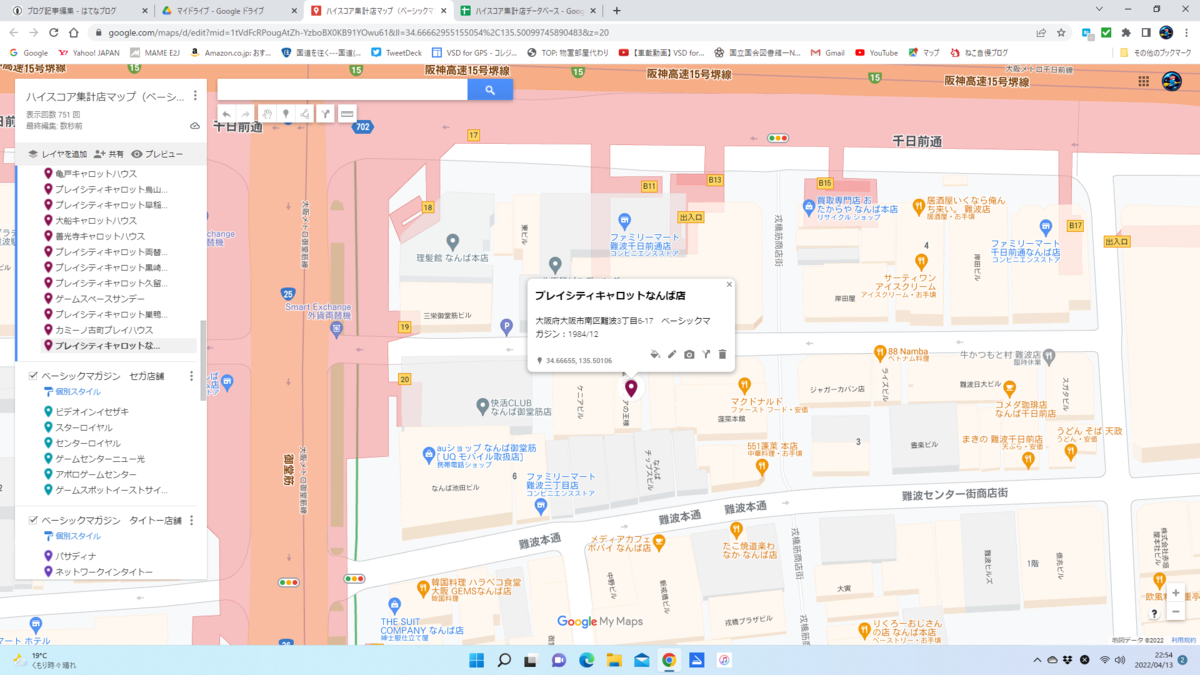The height and width of the screenshot is (675, 1200).
Task: Select the Add directions tool
Action: click(x=325, y=114)
